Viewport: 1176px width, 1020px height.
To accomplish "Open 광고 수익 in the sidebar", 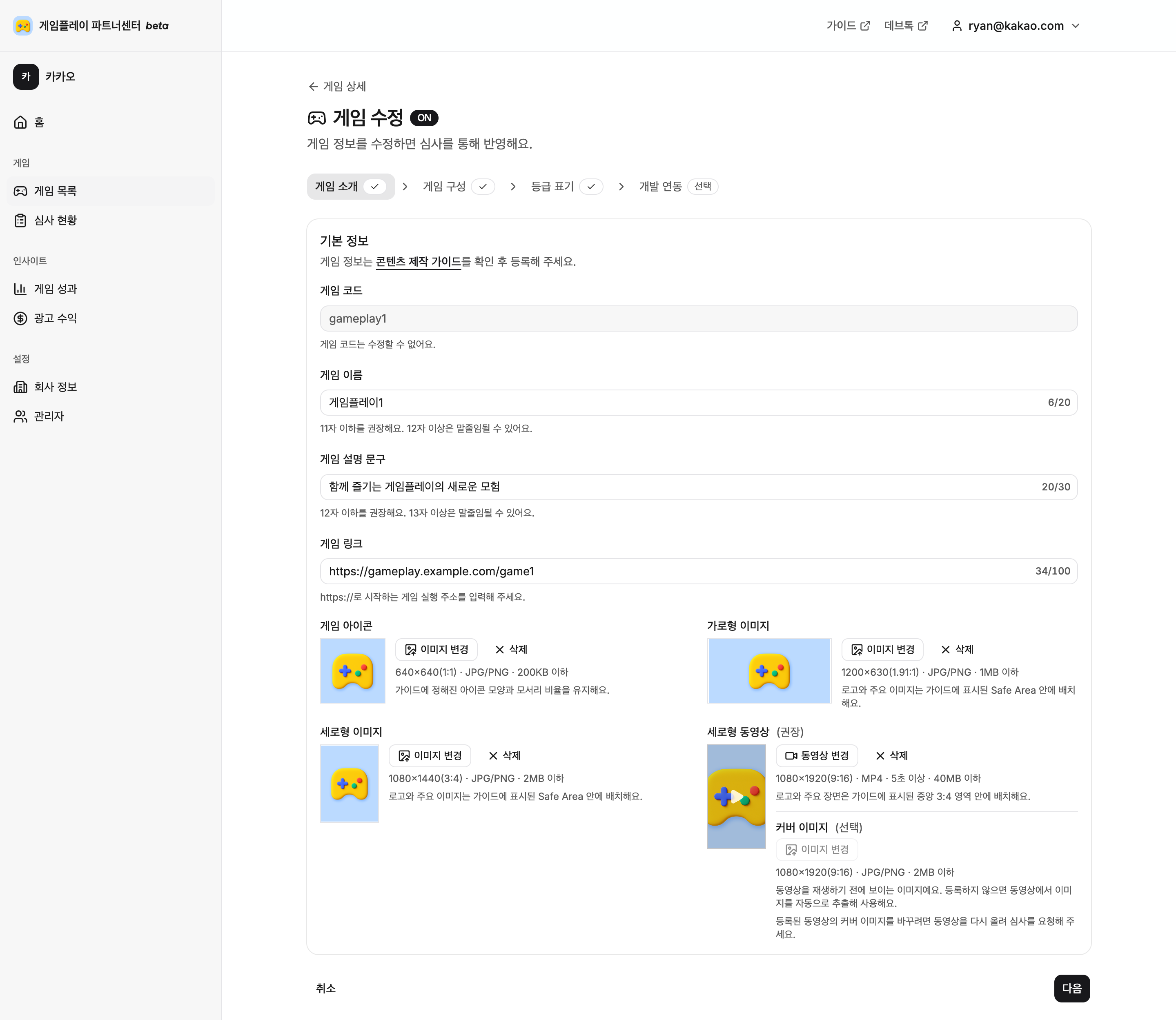I will pos(110,318).
